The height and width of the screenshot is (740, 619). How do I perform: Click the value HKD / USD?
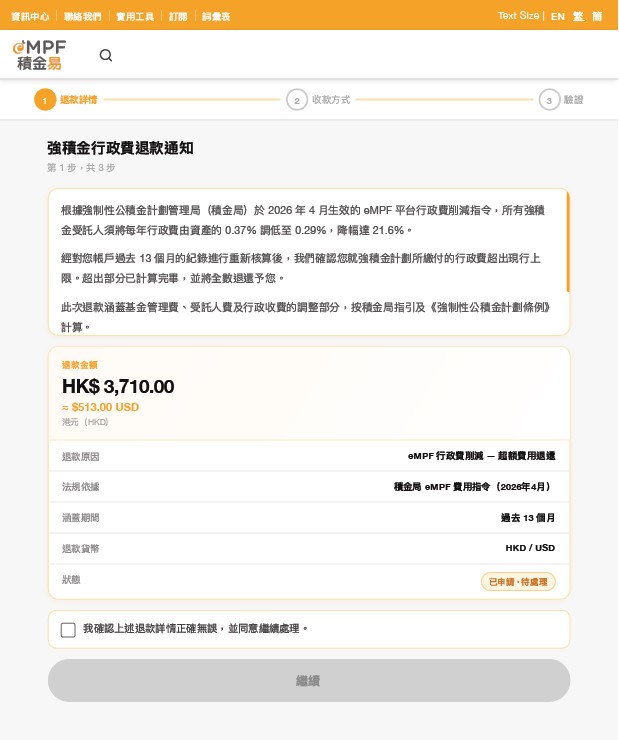pos(530,548)
